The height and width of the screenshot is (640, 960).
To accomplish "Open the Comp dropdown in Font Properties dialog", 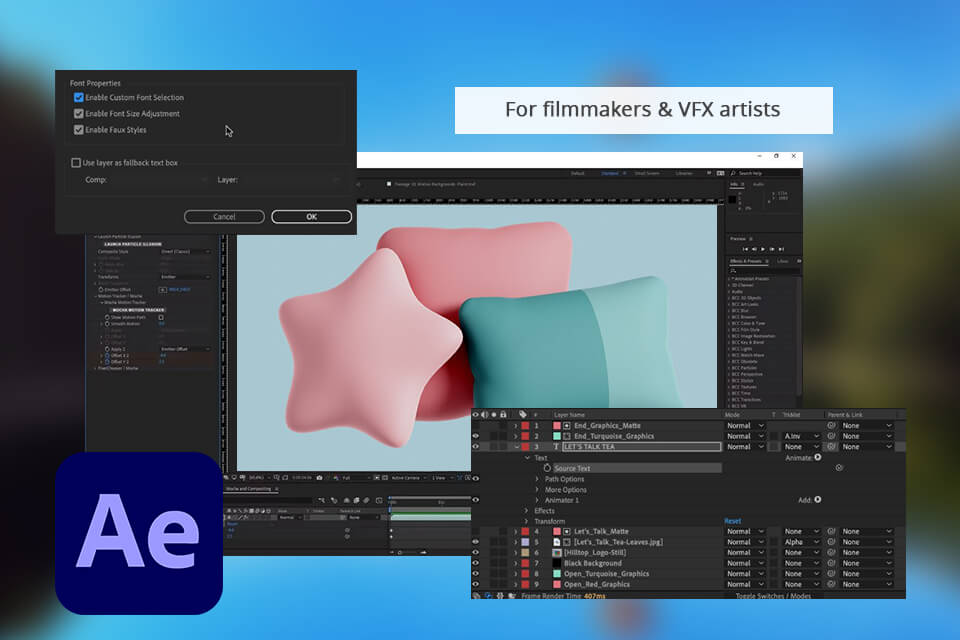I will point(159,179).
